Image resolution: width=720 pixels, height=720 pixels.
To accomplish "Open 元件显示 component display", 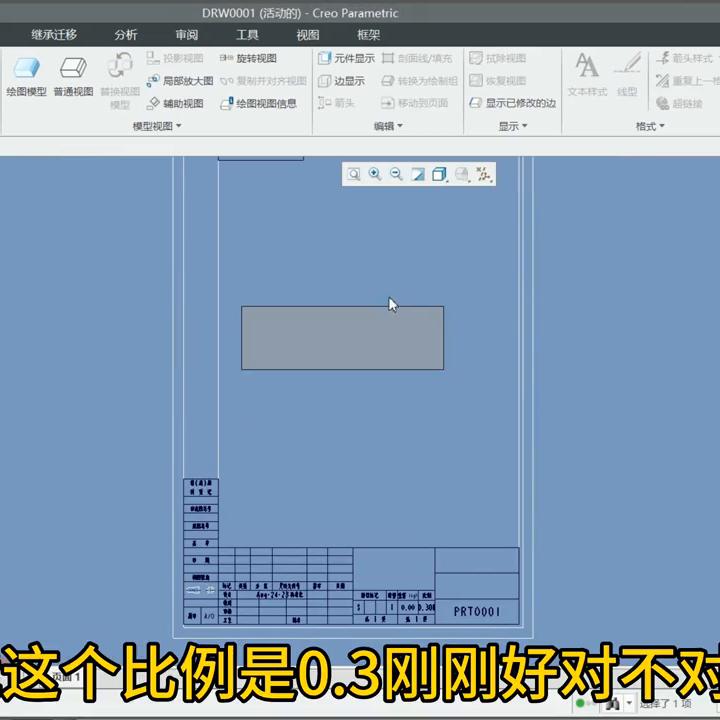I will (346, 58).
